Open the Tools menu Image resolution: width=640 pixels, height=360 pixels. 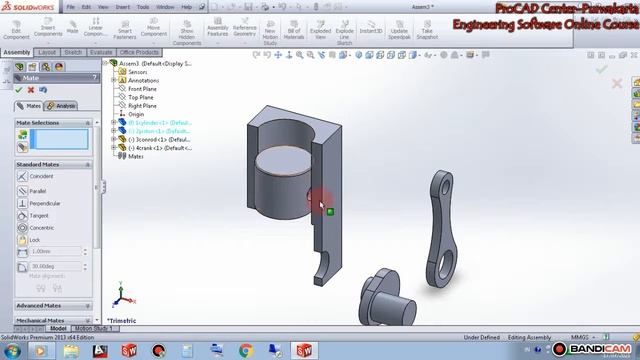[143, 7]
